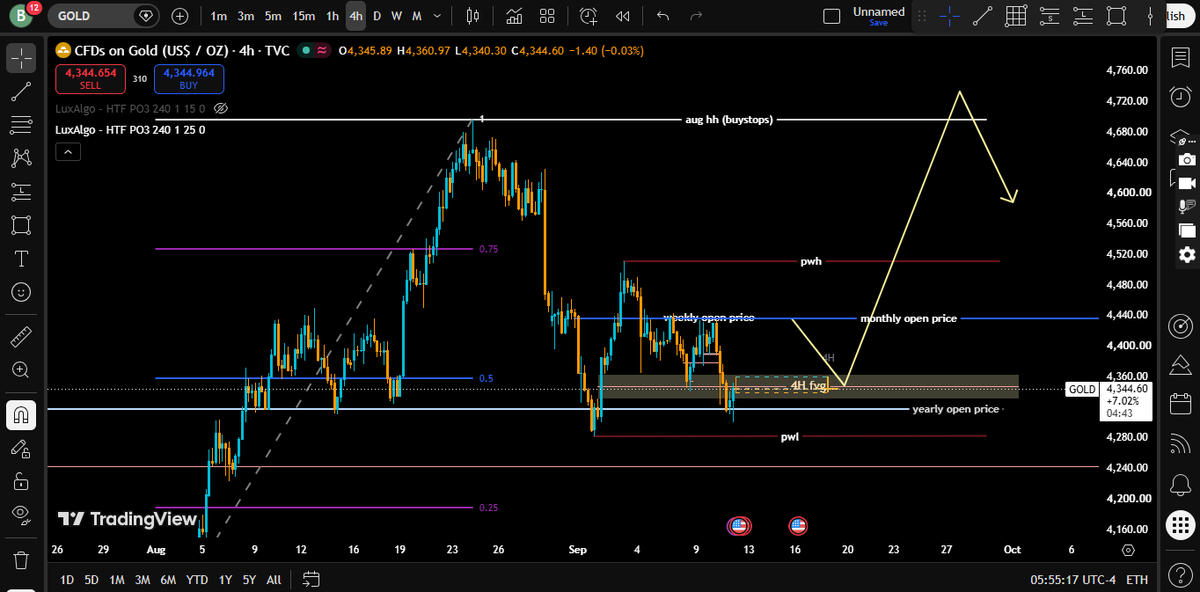Click the blue Save link
The image size is (1200, 592).
click(x=878, y=23)
